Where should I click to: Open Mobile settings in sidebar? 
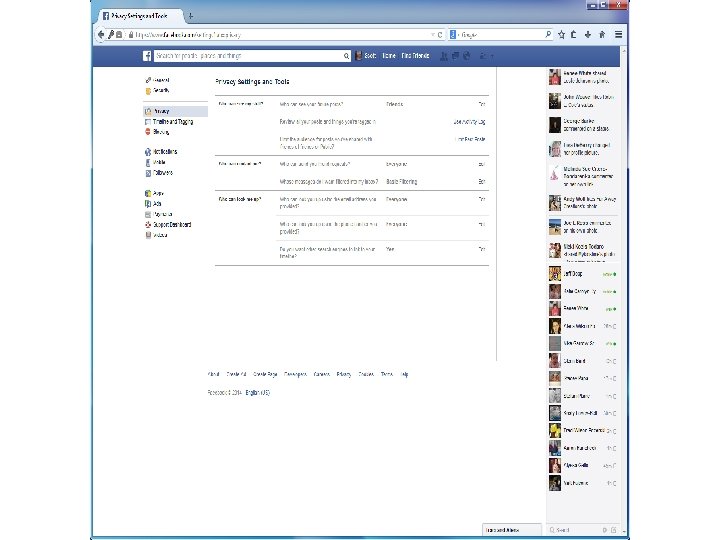(x=155, y=162)
